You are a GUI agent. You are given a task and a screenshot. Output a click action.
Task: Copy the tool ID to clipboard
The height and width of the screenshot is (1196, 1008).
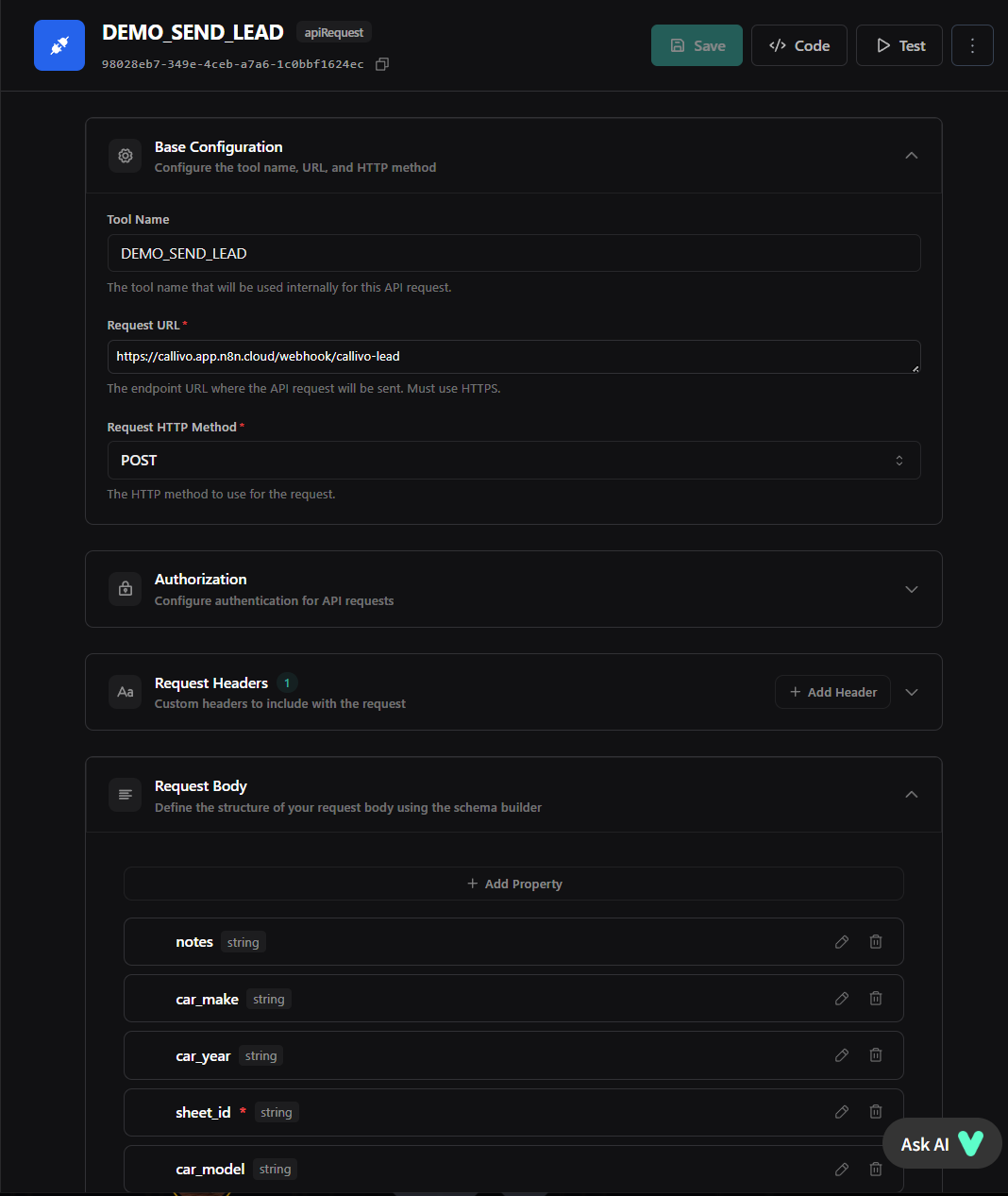click(x=382, y=64)
